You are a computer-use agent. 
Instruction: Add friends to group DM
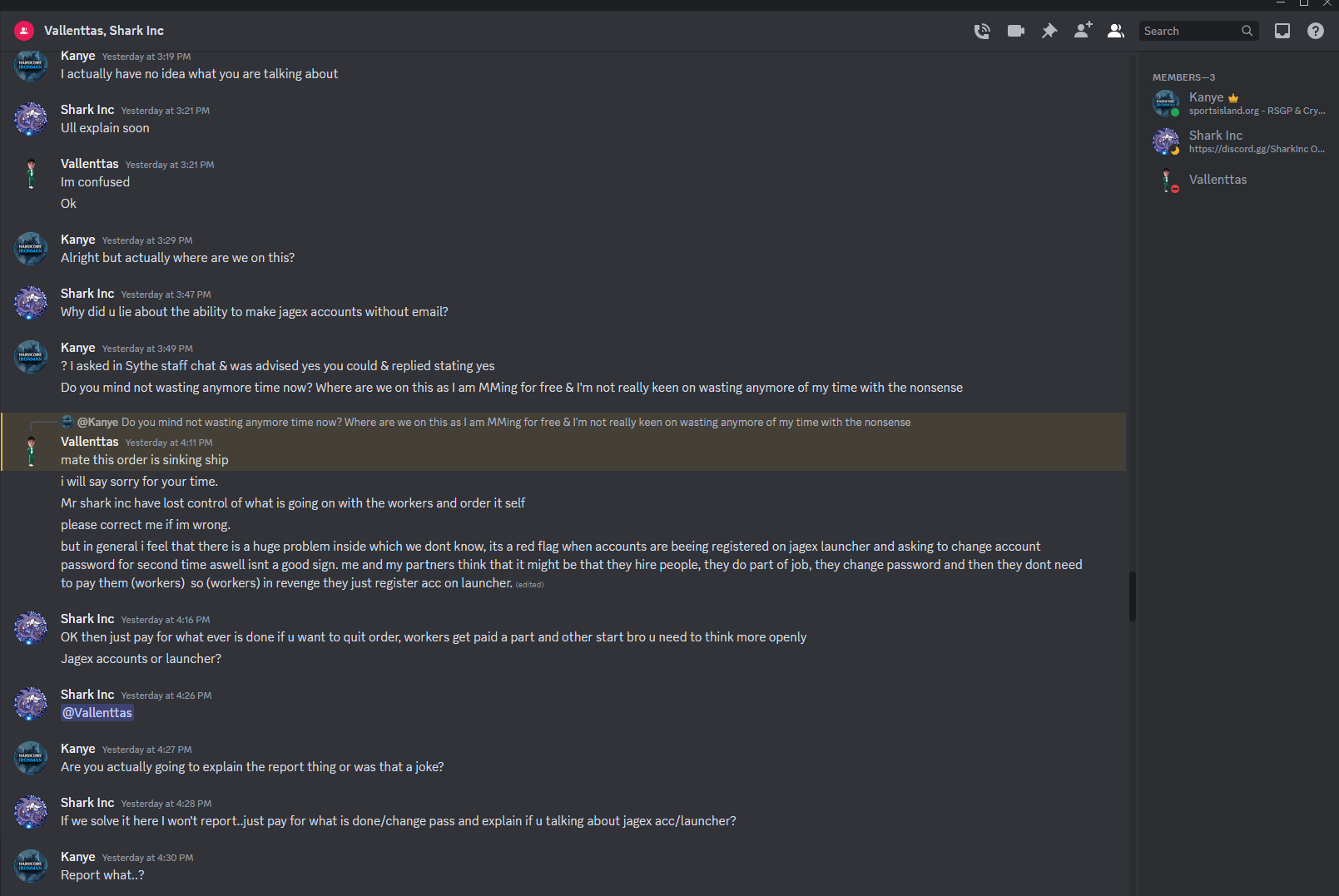pyautogui.click(x=1083, y=31)
